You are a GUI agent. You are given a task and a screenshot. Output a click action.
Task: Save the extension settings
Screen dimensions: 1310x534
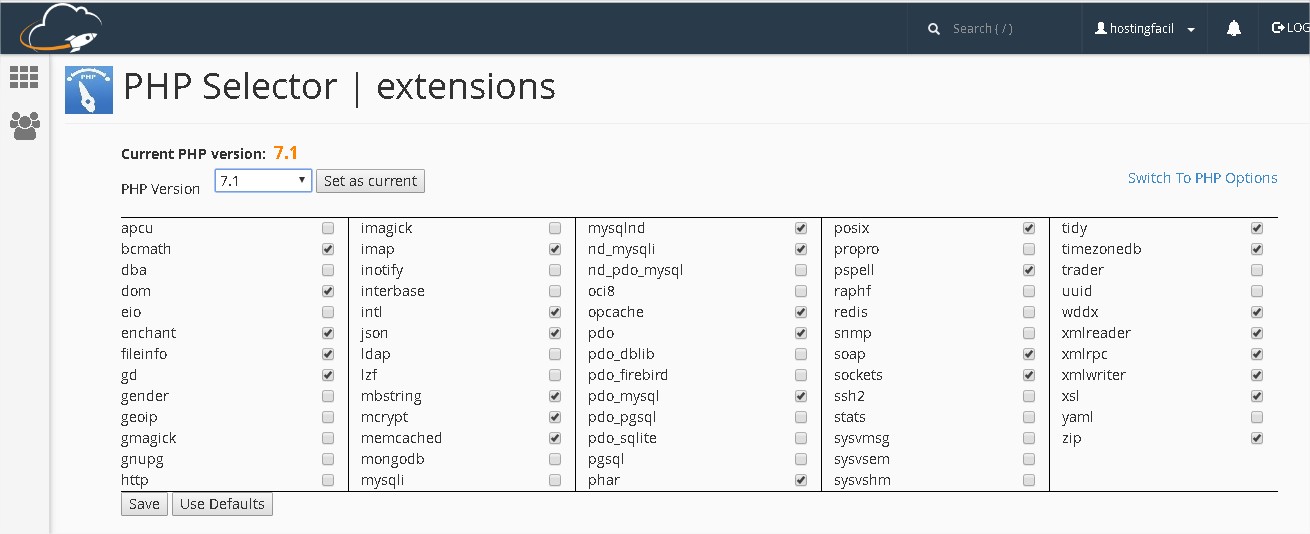[144, 504]
